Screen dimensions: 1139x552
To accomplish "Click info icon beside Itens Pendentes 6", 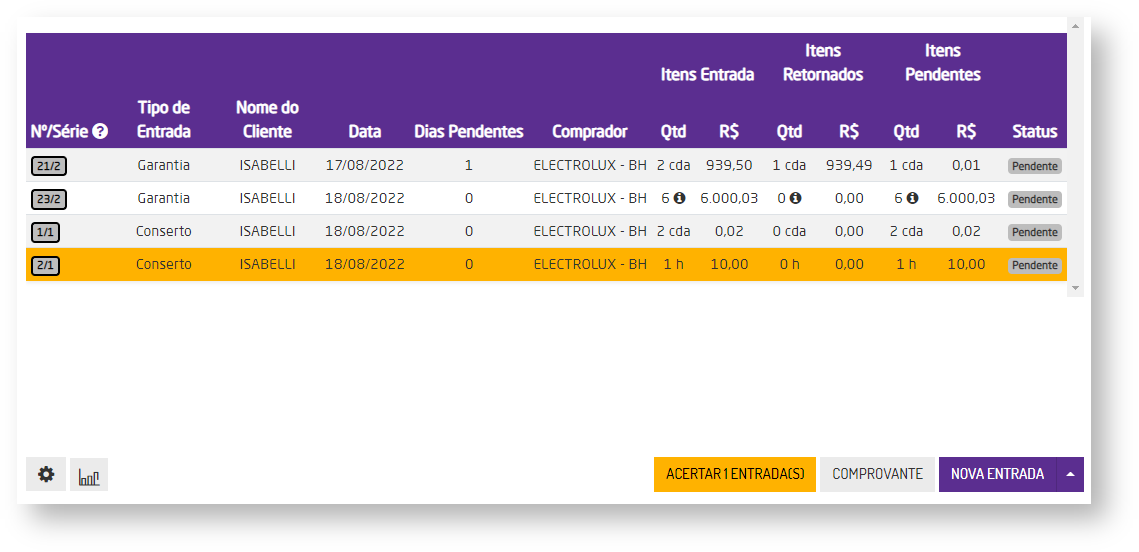I will 912,198.
